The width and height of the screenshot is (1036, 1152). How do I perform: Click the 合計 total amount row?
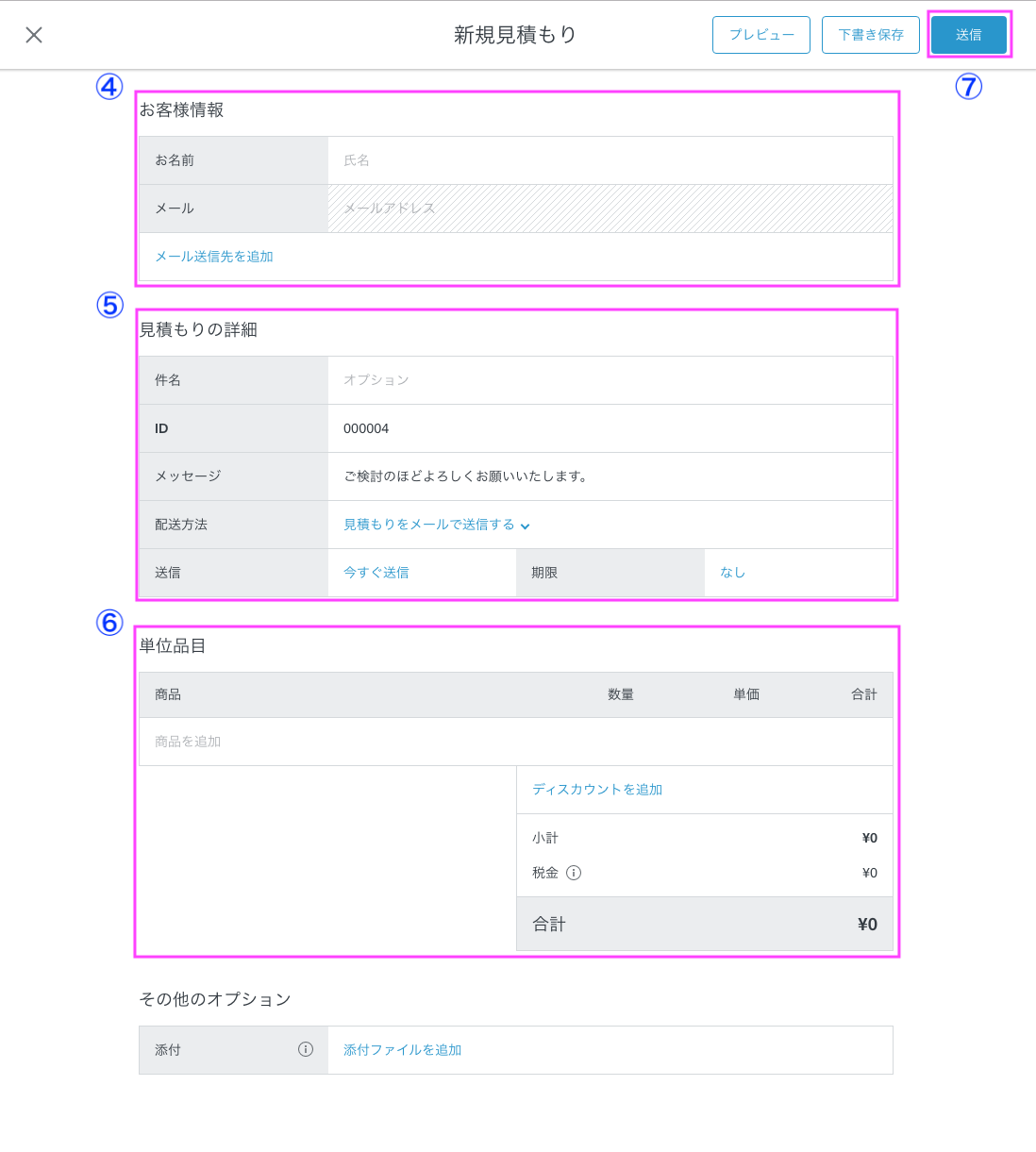point(704,924)
